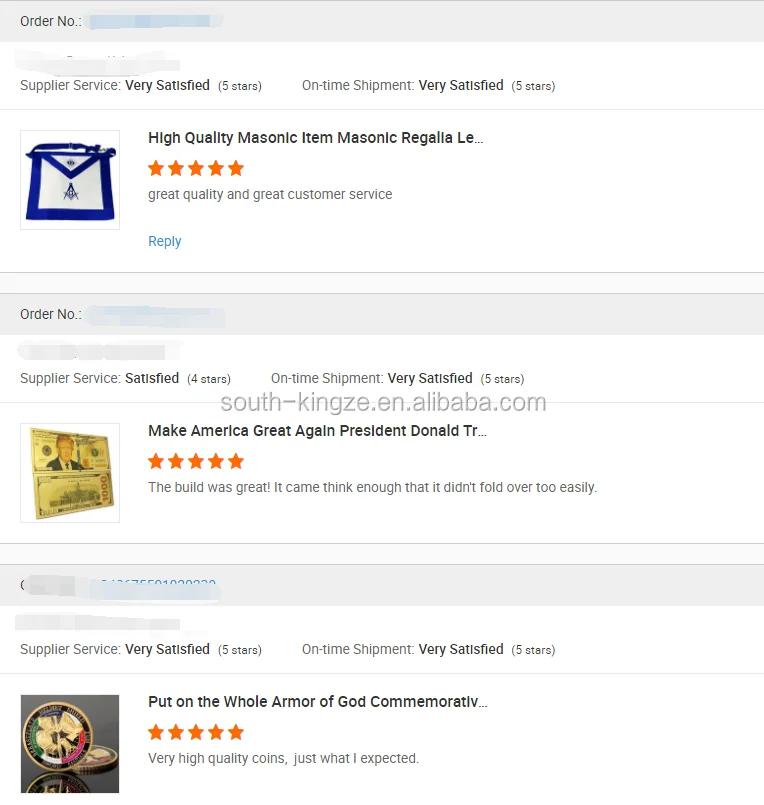Image resolution: width=764 pixels, height=805 pixels.
Task: Click second star of Masonic item rating
Action: 176,168
